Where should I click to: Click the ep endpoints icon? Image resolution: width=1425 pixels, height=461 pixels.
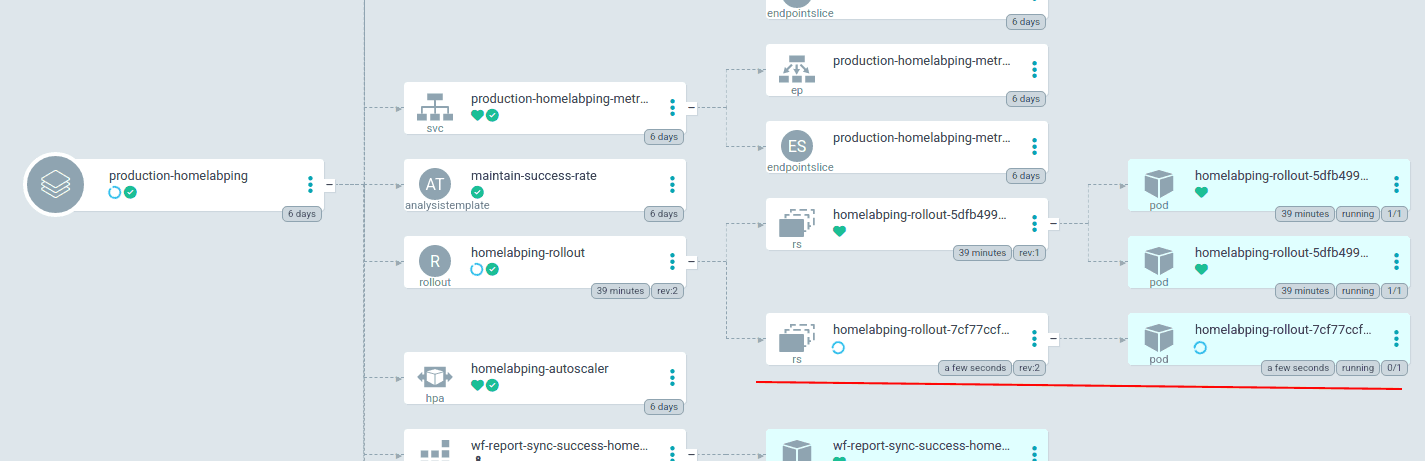[x=797, y=68]
